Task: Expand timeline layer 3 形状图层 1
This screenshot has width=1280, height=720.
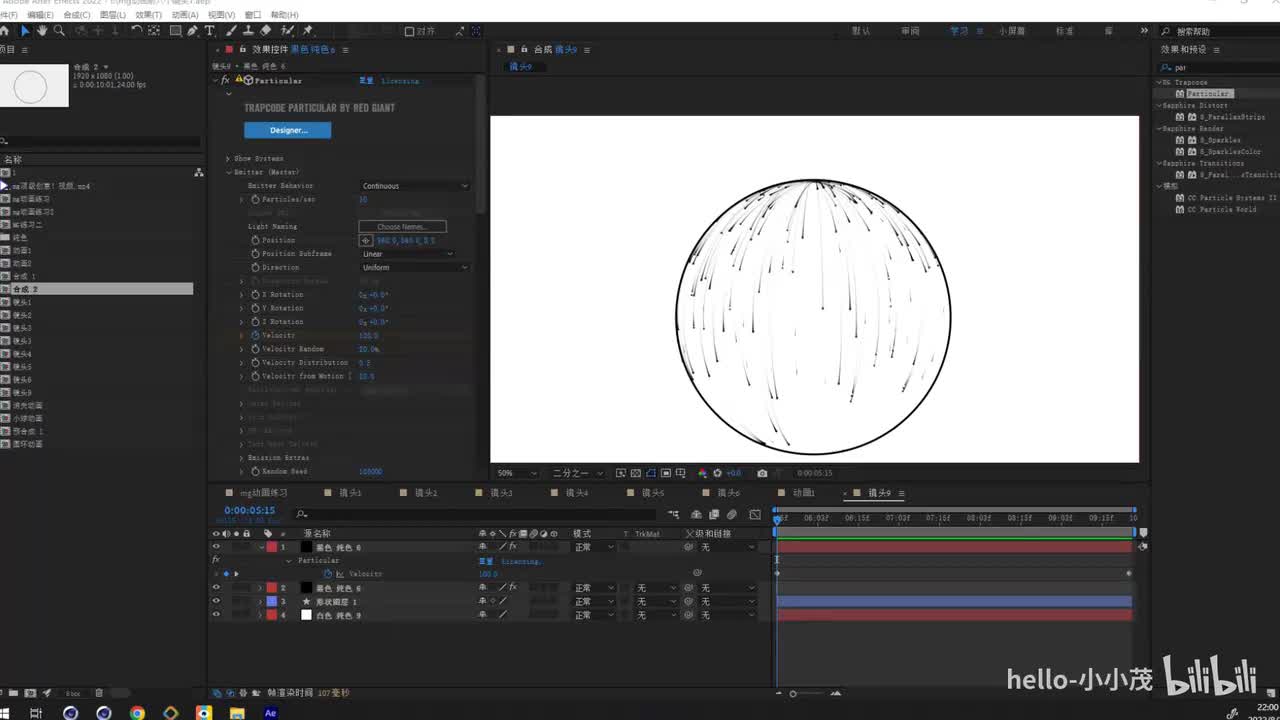Action: pos(260,602)
